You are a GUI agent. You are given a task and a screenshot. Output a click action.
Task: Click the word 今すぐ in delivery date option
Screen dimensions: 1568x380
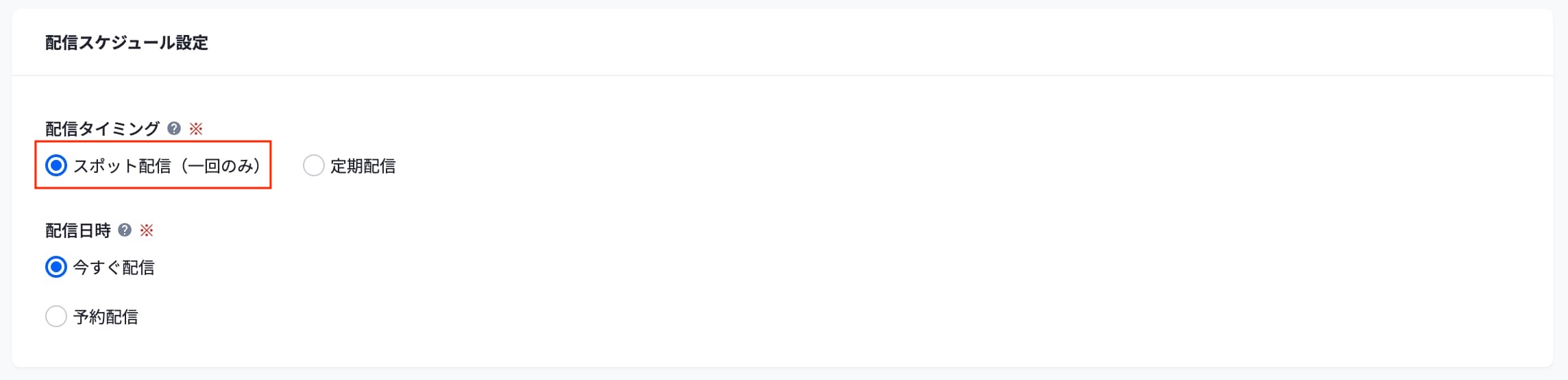coord(97,268)
